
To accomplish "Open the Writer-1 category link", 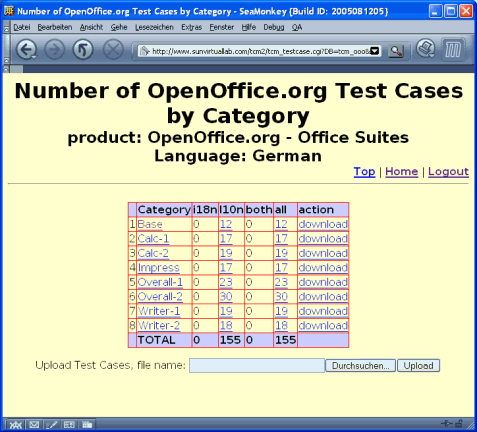I will click(159, 311).
